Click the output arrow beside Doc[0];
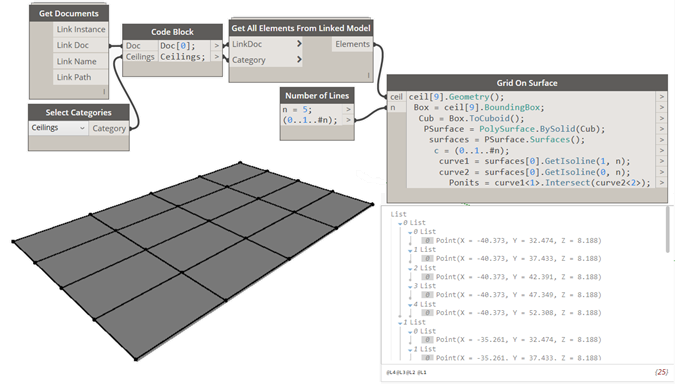Viewport: 684px width, 392px height. pyautogui.click(x=217, y=45)
